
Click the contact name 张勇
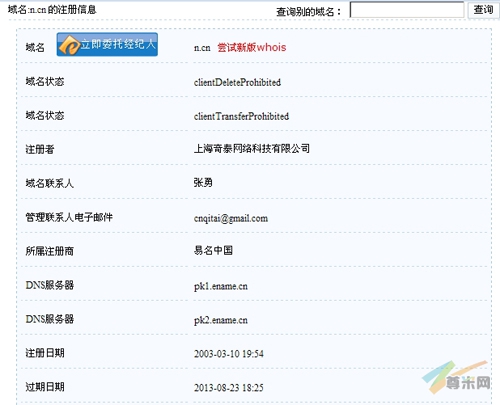(x=203, y=183)
